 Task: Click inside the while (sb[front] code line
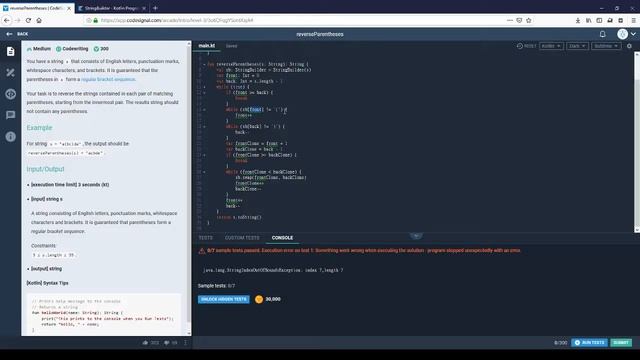pos(256,110)
